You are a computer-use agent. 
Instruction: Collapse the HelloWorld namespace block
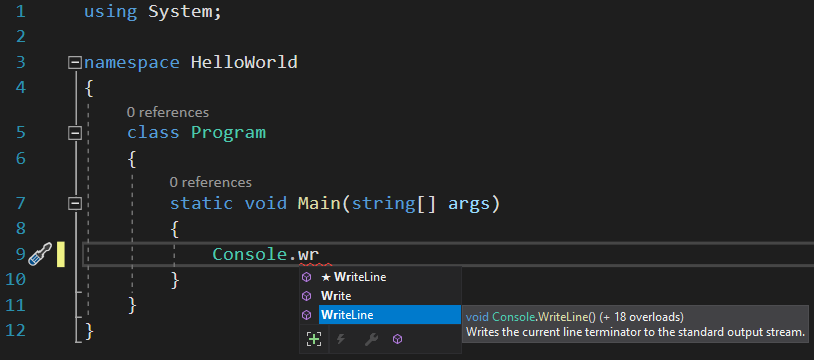click(x=75, y=63)
